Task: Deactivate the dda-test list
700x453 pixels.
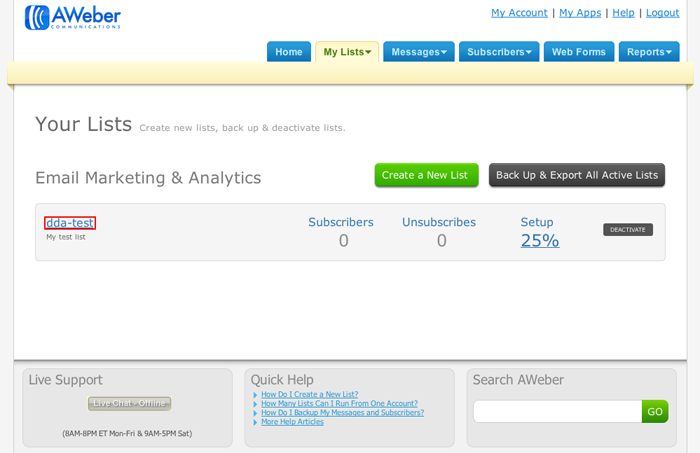Action: tap(628, 229)
